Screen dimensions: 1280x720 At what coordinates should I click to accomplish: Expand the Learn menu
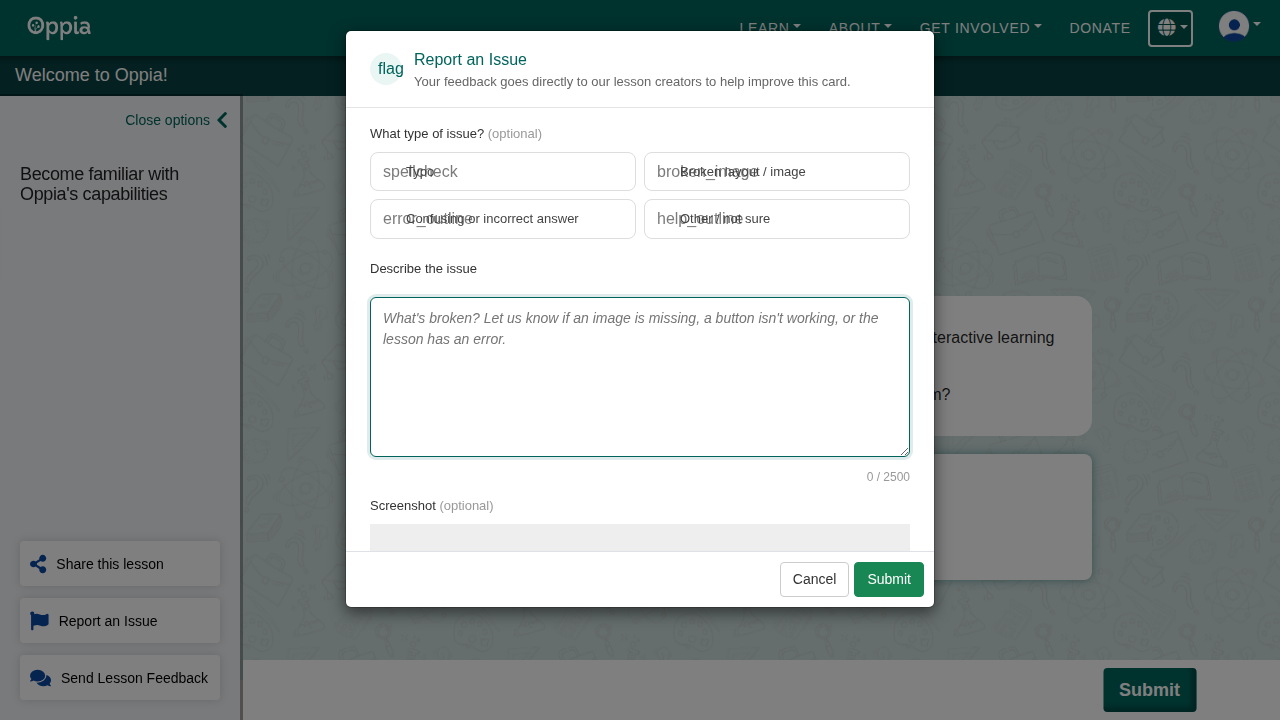[769, 28]
